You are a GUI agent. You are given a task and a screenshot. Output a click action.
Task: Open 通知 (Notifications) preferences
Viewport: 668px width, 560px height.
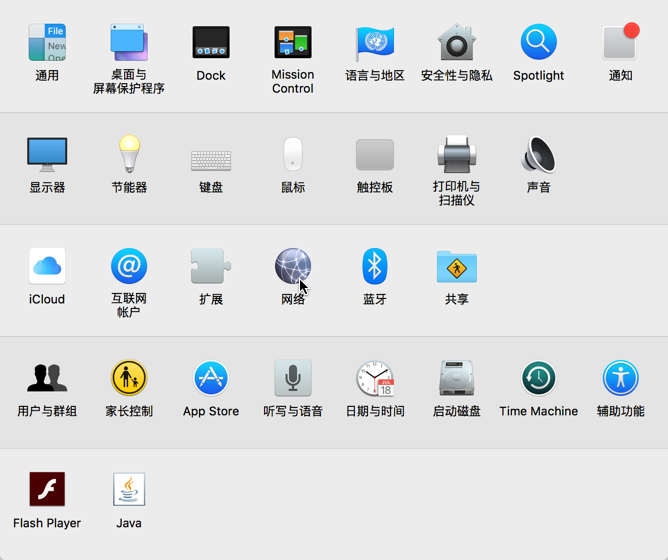pos(620,41)
